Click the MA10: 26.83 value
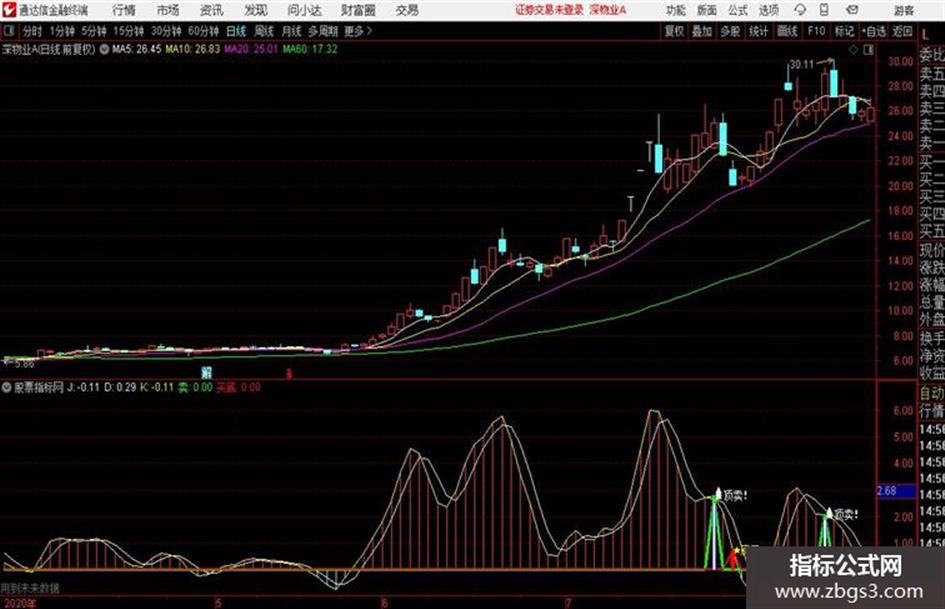This screenshot has height=609, width=945. [192, 49]
